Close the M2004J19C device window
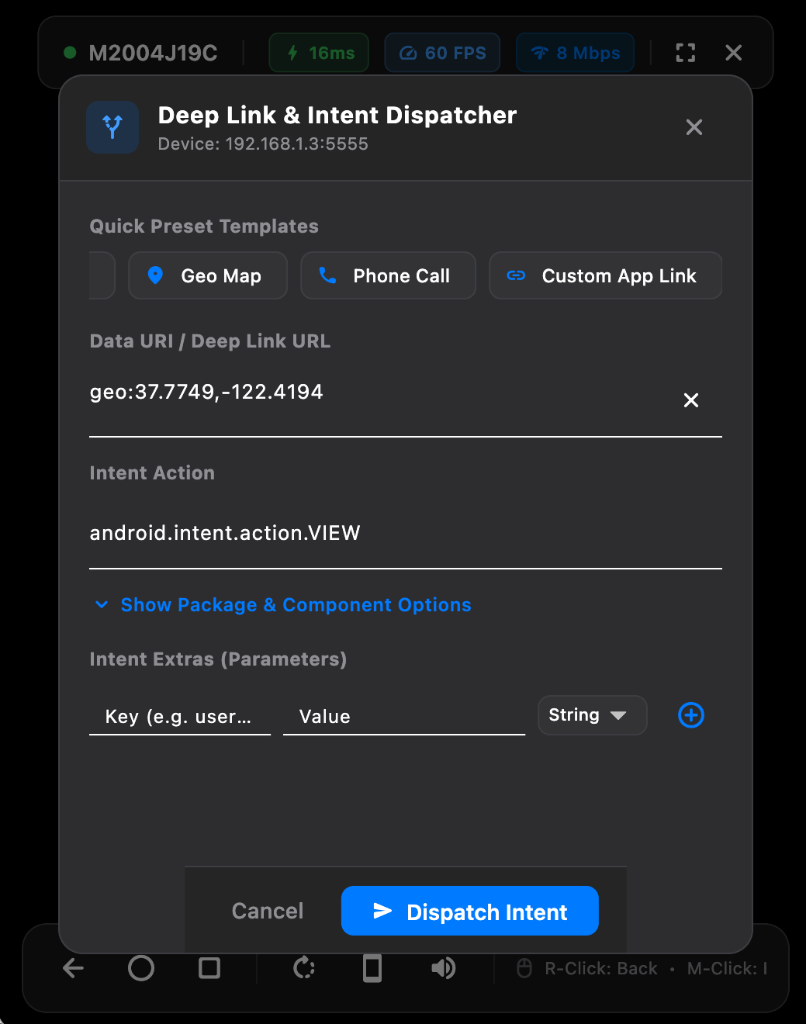The image size is (806, 1024). [733, 53]
